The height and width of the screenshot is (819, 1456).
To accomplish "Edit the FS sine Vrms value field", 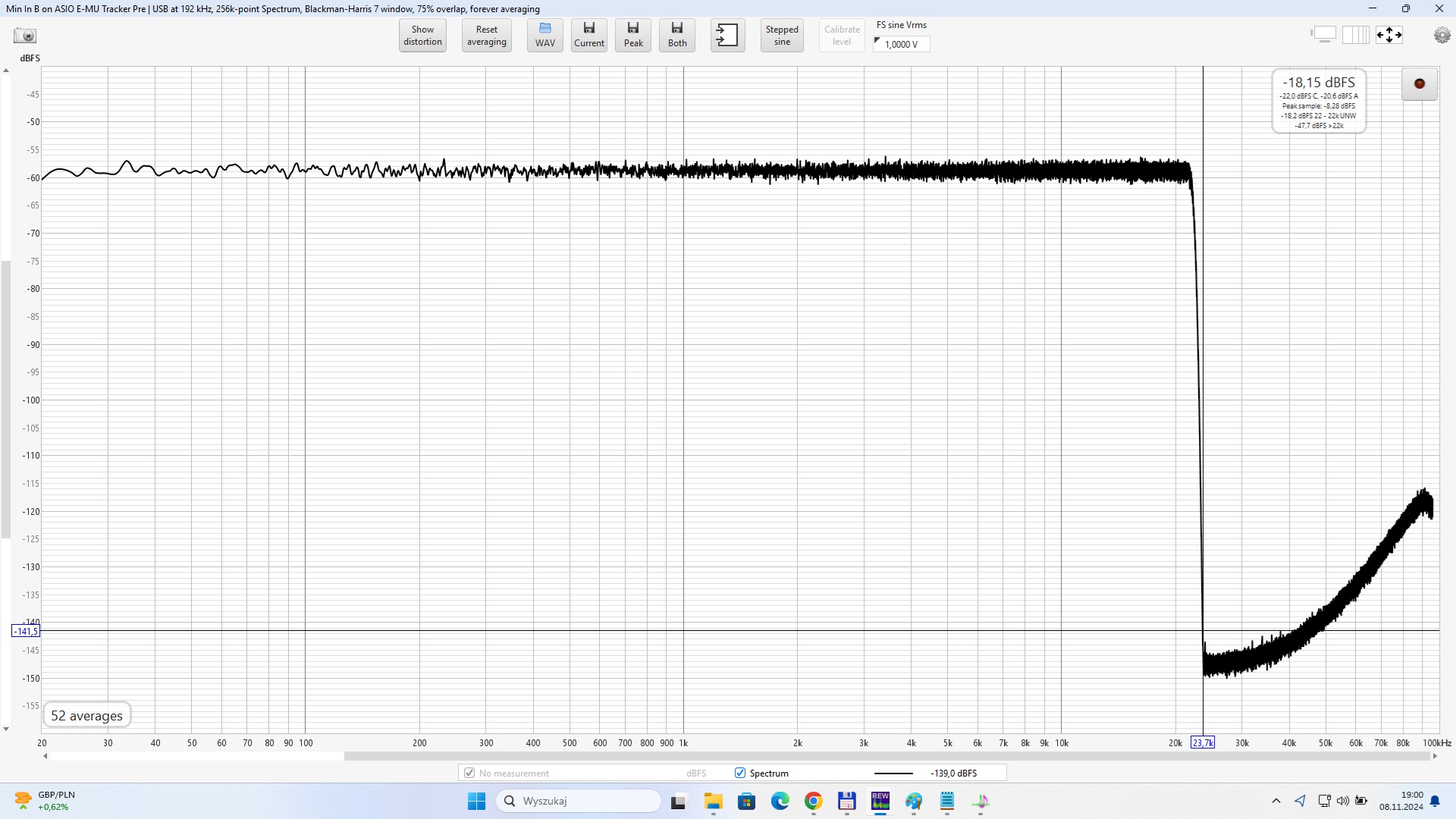I will (902, 44).
